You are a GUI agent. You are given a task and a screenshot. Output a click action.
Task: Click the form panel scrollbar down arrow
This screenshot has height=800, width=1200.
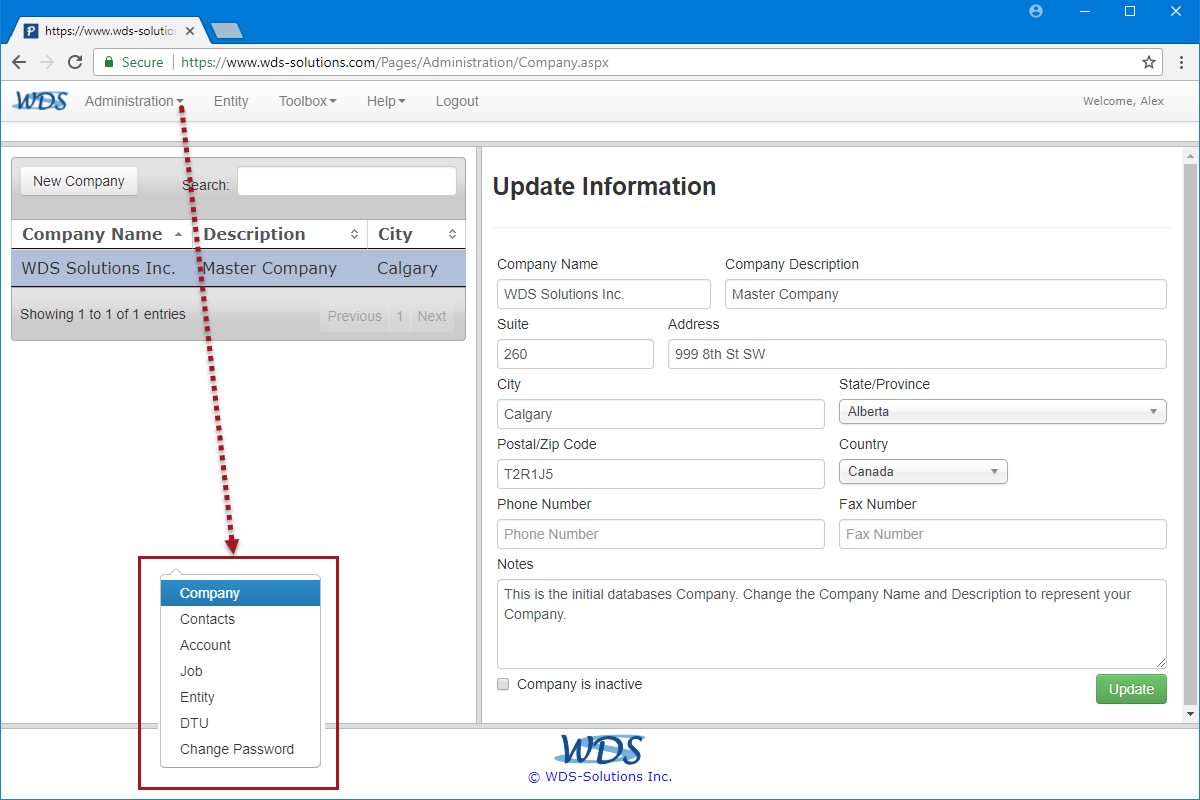[1190, 715]
